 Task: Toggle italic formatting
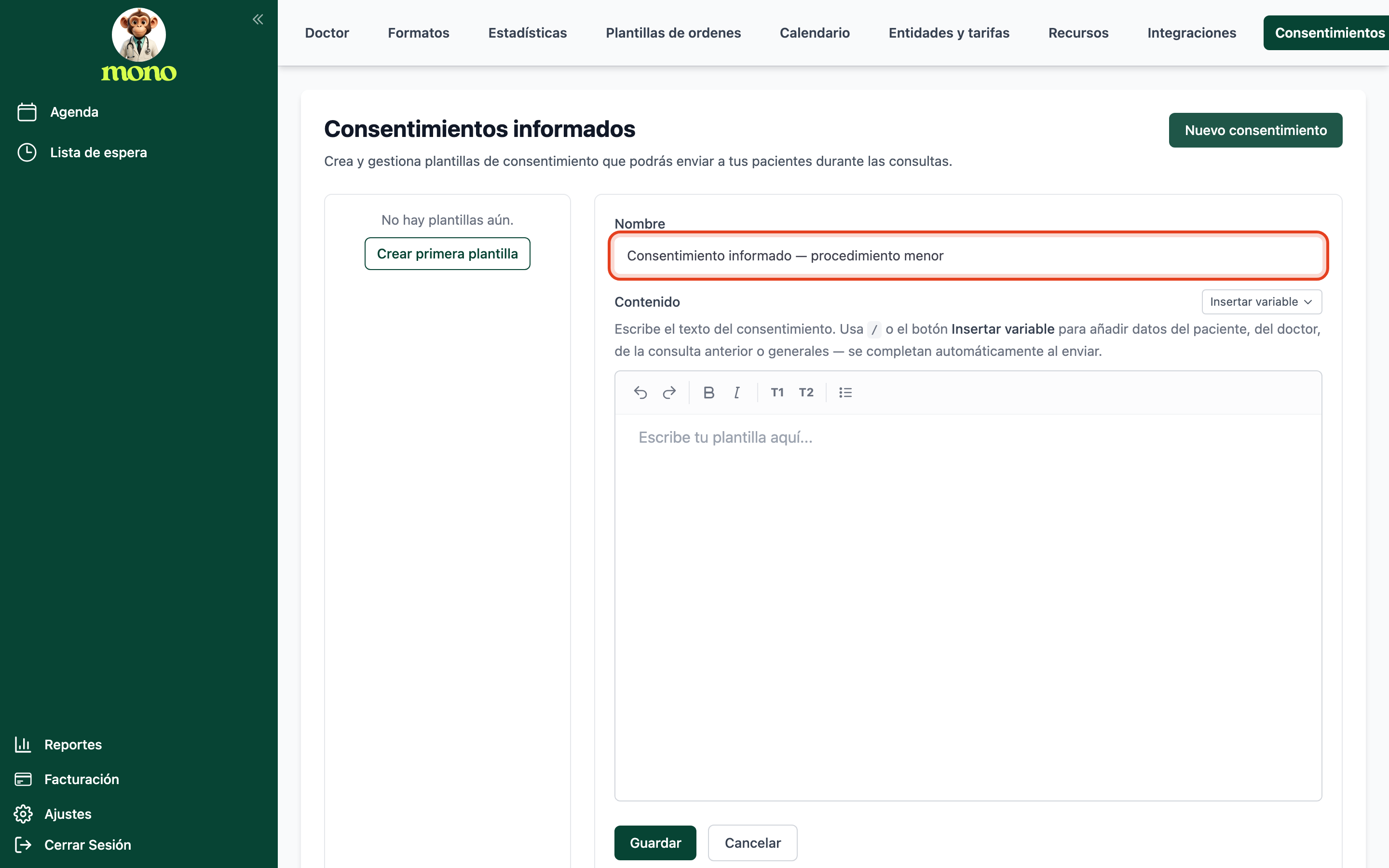tap(737, 393)
